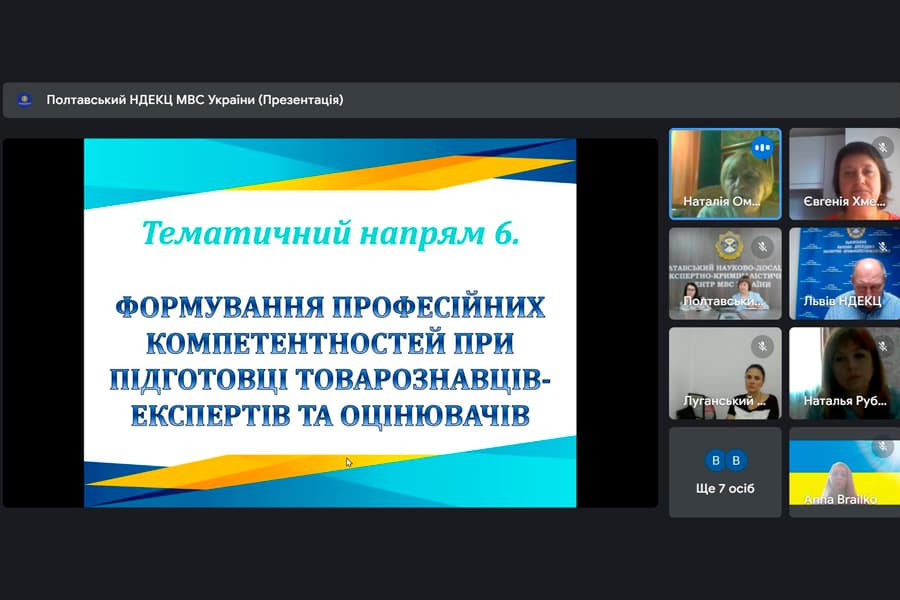
Task: Click the speaking indicator on Наталія Ом tile
Action: (x=762, y=146)
